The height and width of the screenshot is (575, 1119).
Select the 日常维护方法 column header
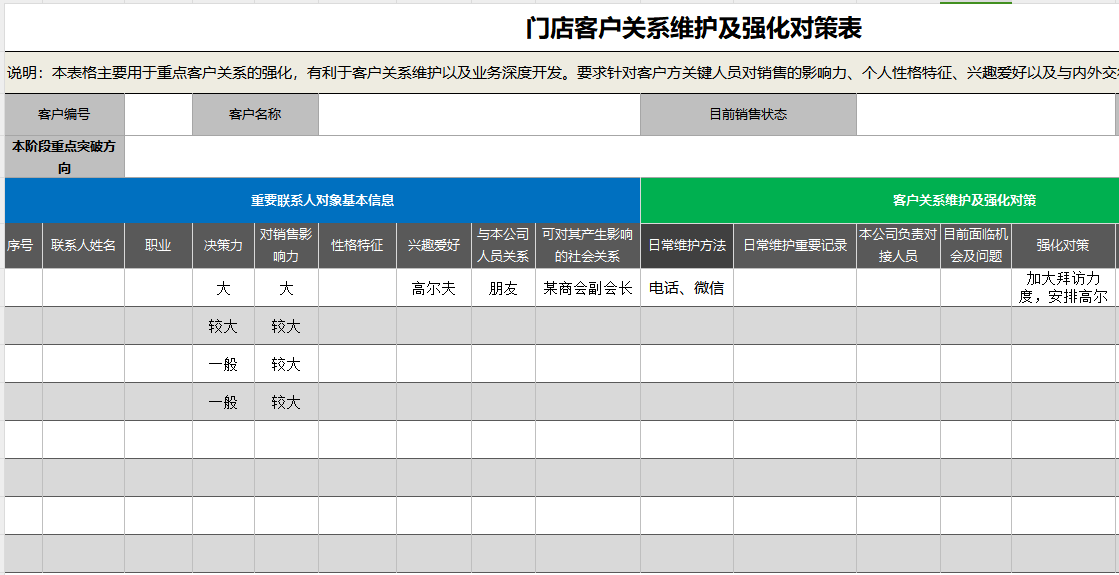(x=686, y=245)
